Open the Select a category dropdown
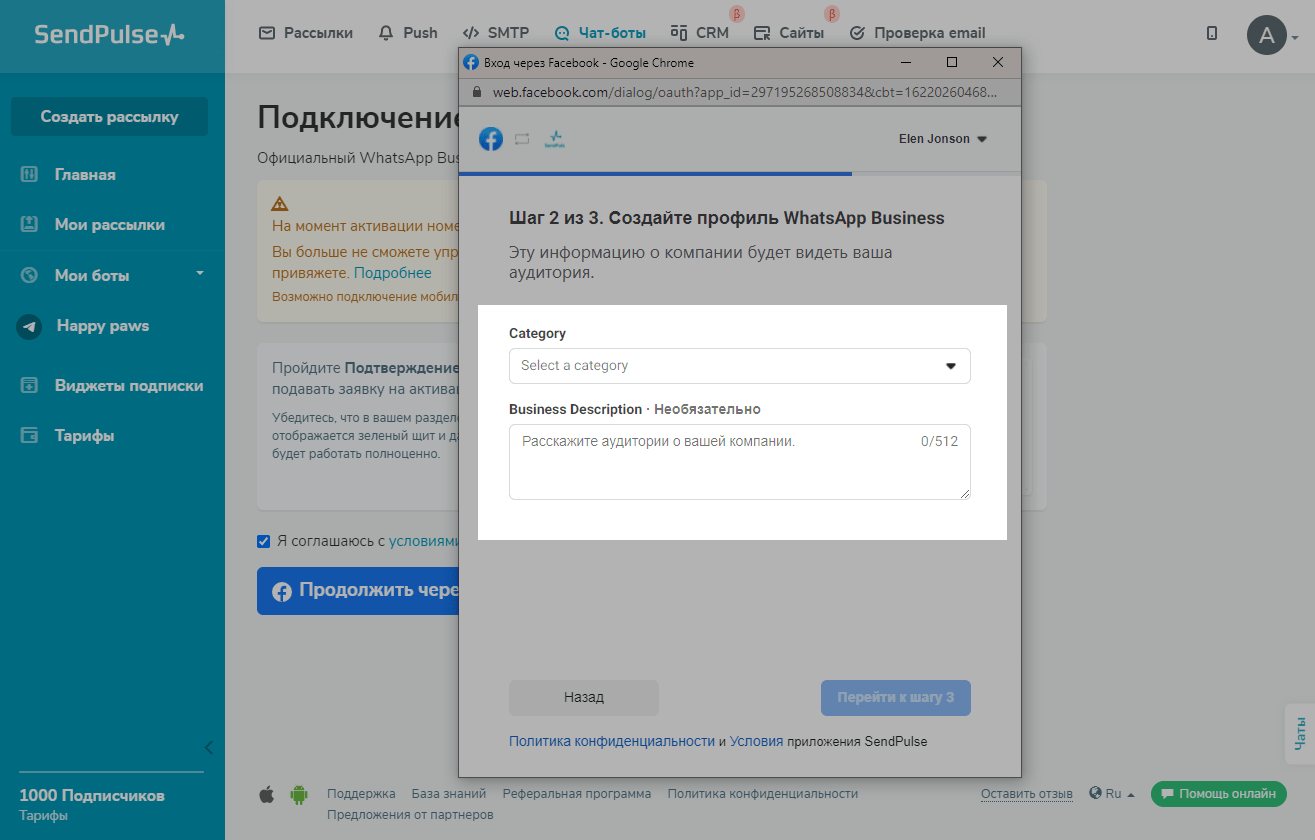The height and width of the screenshot is (840, 1315). point(740,366)
